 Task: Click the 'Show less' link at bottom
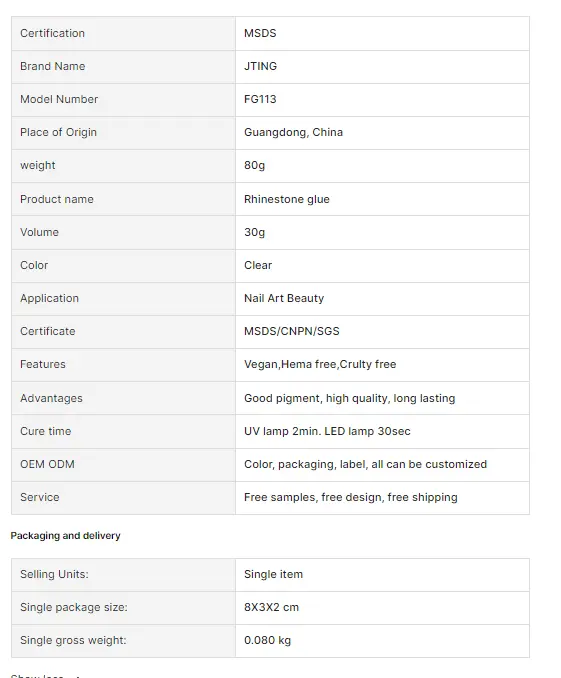pos(37,675)
